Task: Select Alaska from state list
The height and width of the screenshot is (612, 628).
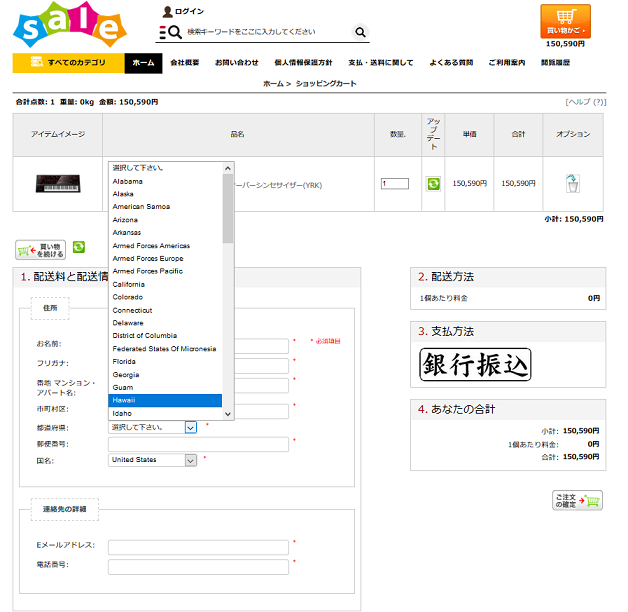Action: (x=165, y=194)
